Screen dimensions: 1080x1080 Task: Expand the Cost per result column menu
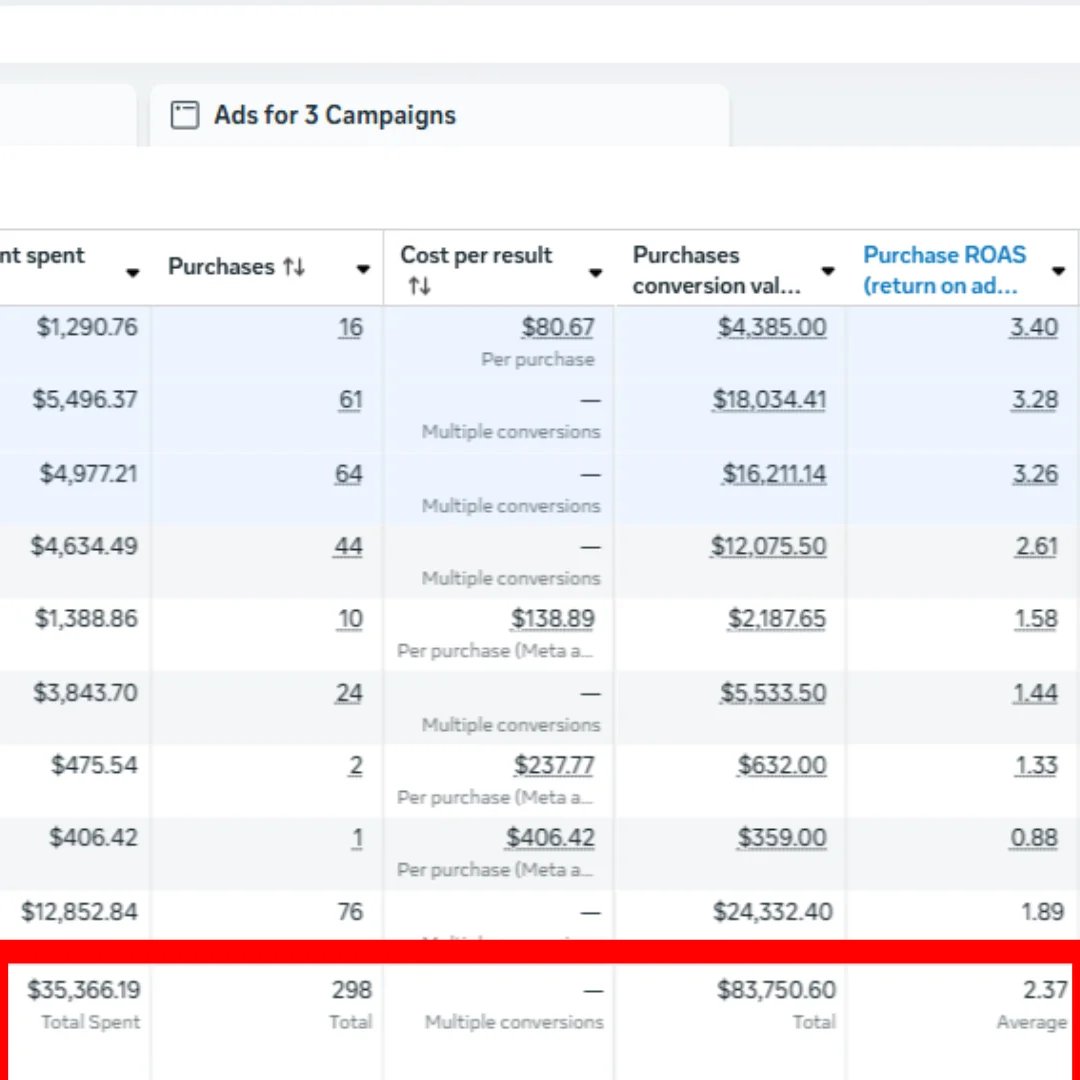tap(596, 272)
